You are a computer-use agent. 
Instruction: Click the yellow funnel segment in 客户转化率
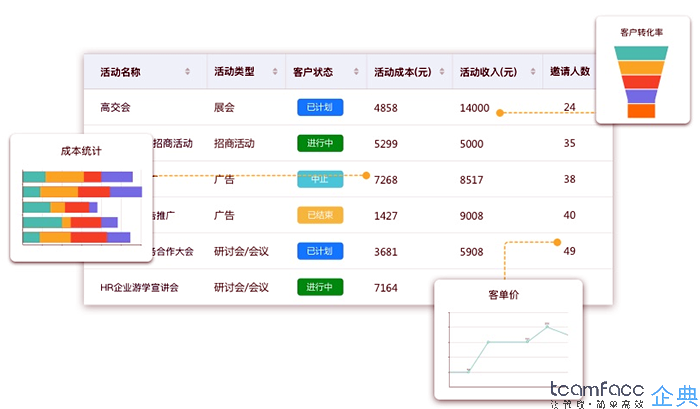pyautogui.click(x=641, y=67)
